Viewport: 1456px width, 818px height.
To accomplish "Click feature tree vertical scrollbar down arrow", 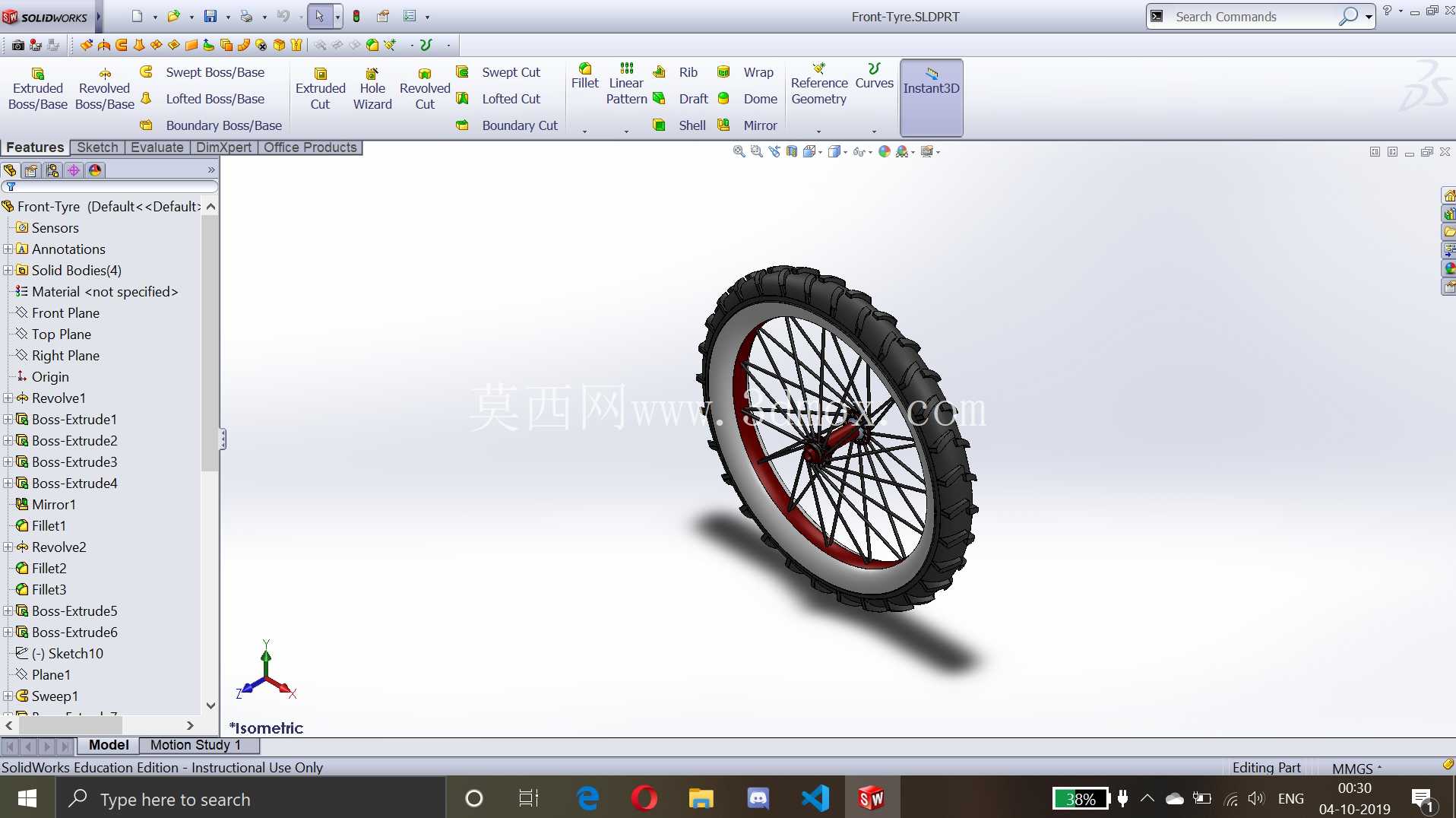I will (x=210, y=705).
